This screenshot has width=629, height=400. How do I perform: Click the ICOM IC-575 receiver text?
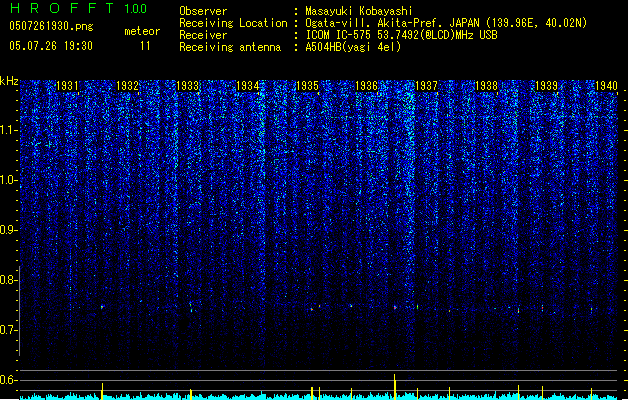401,35
